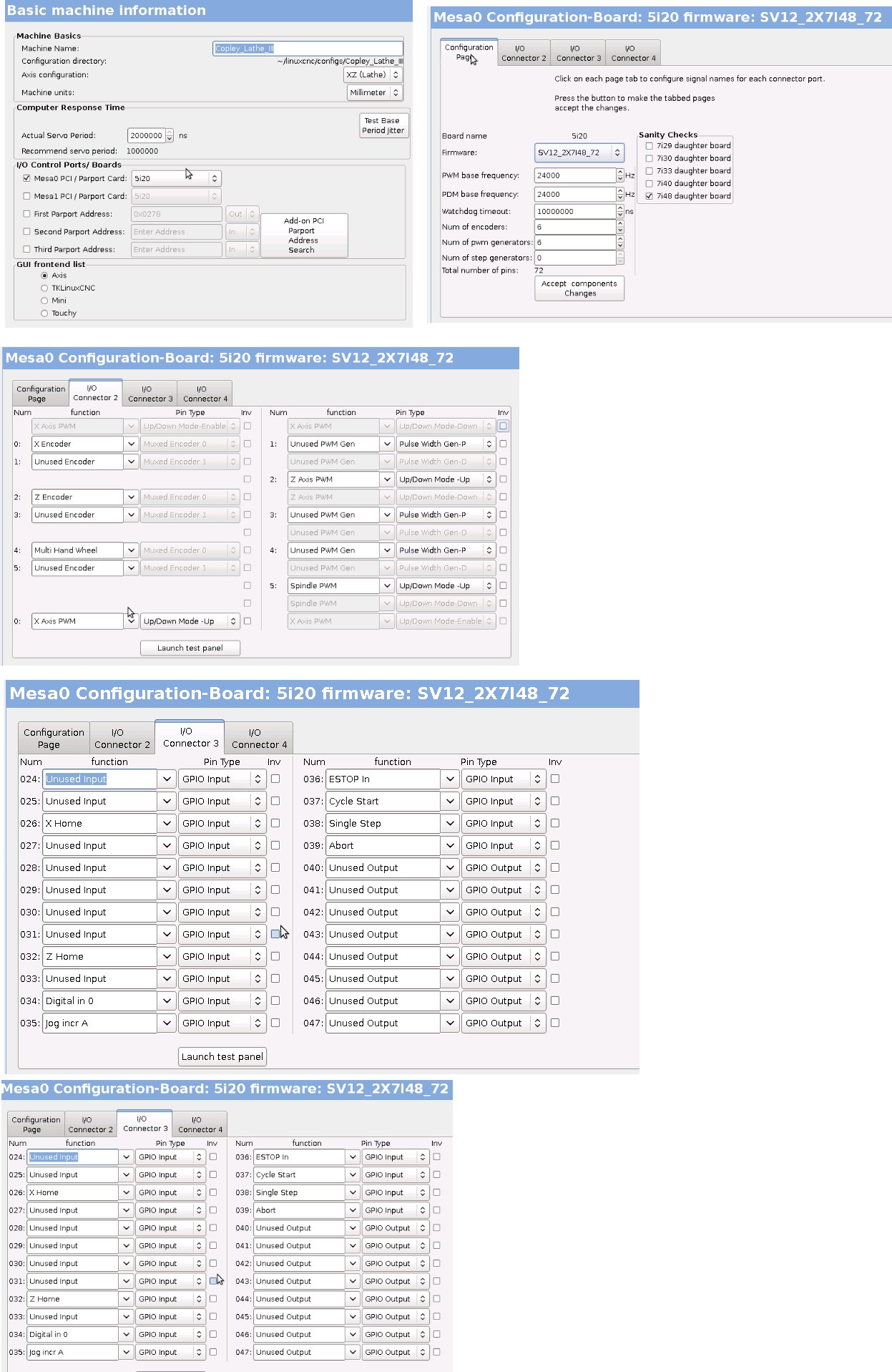Toggle Inv checkbox for X Encoder row
Screen dimensions: 892x1372
pos(247,444)
